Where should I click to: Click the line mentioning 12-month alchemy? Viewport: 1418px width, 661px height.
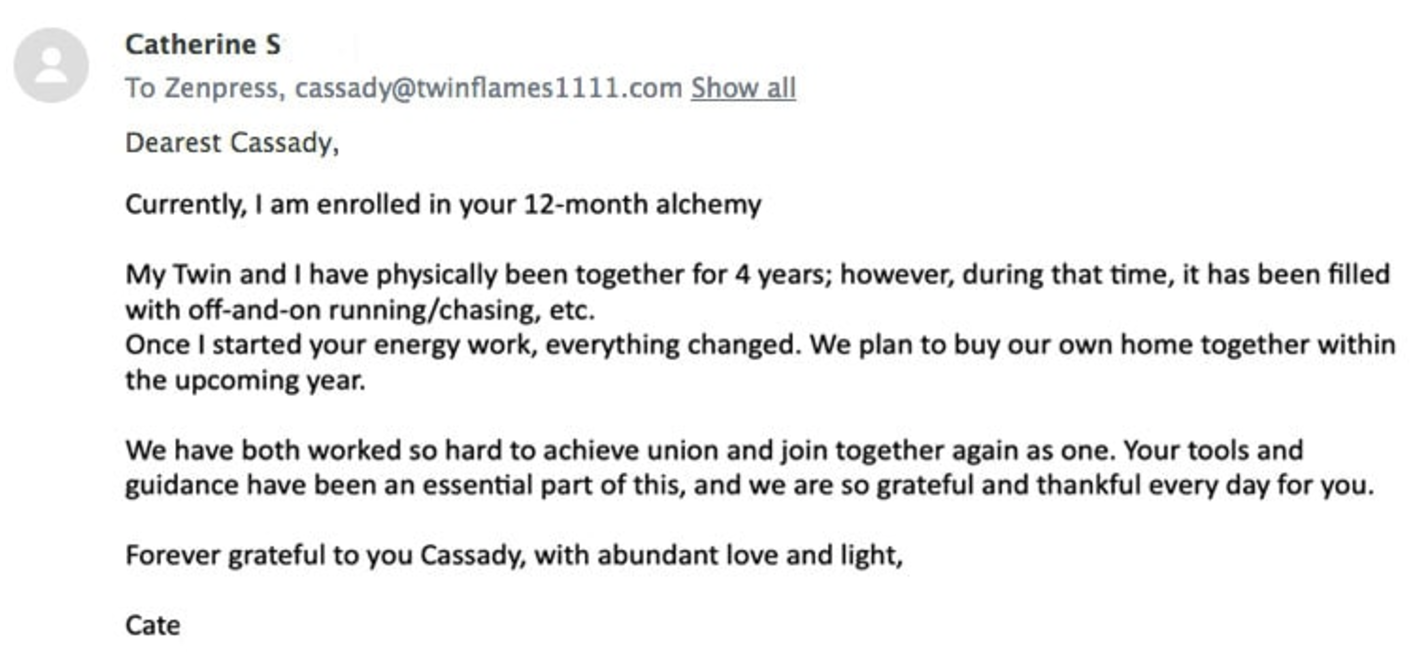443,205
